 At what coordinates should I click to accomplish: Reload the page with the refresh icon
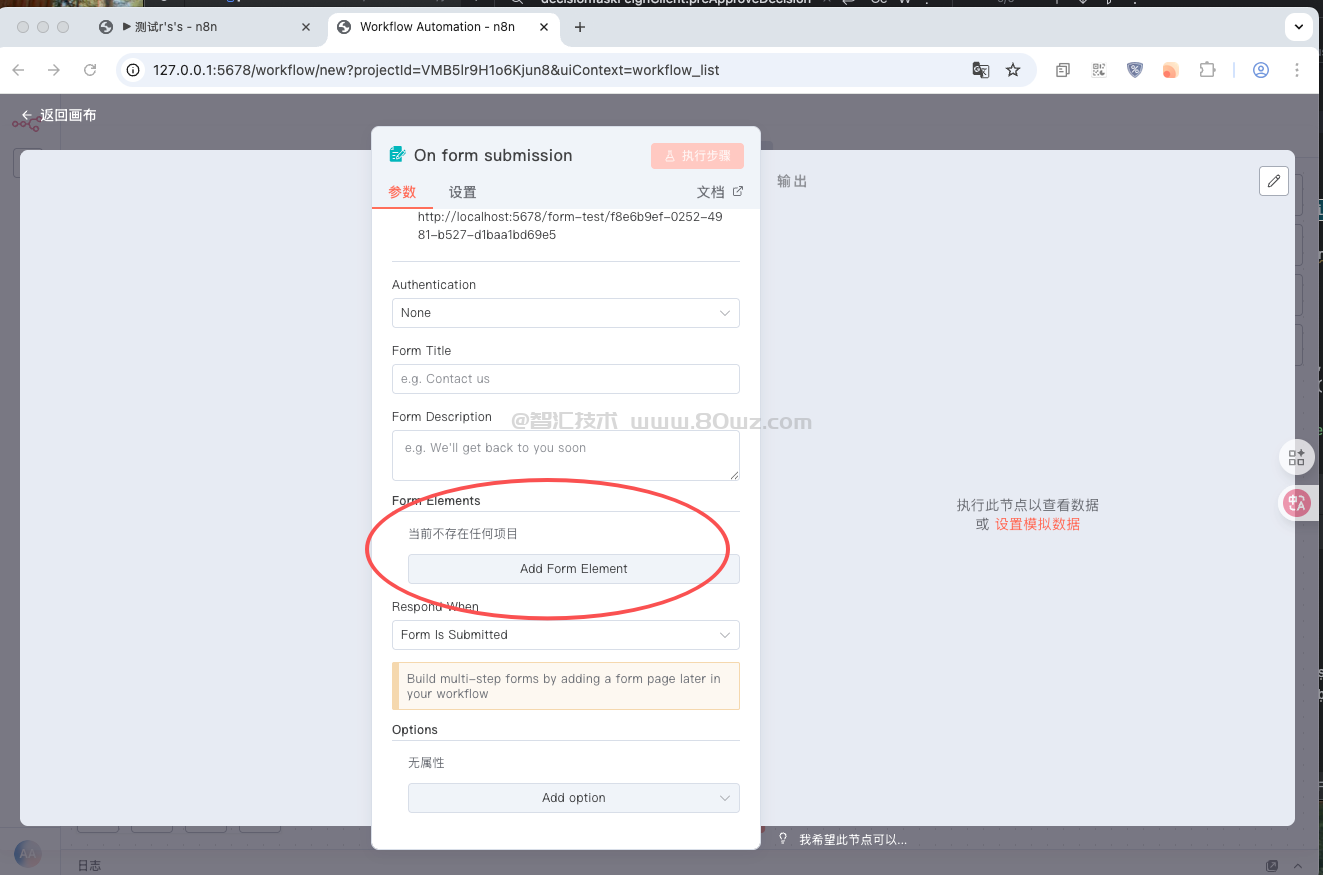tap(90, 70)
